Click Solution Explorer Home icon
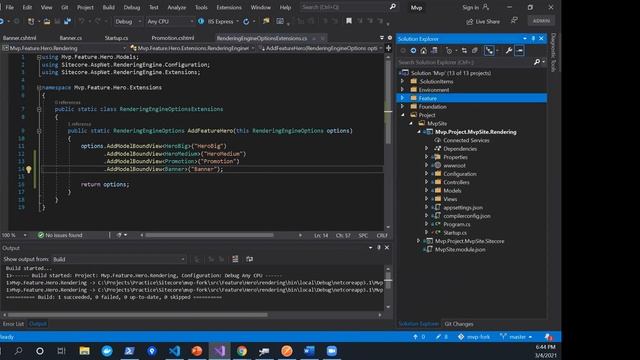The height and width of the screenshot is (360, 640). pyautogui.click(x=424, y=51)
